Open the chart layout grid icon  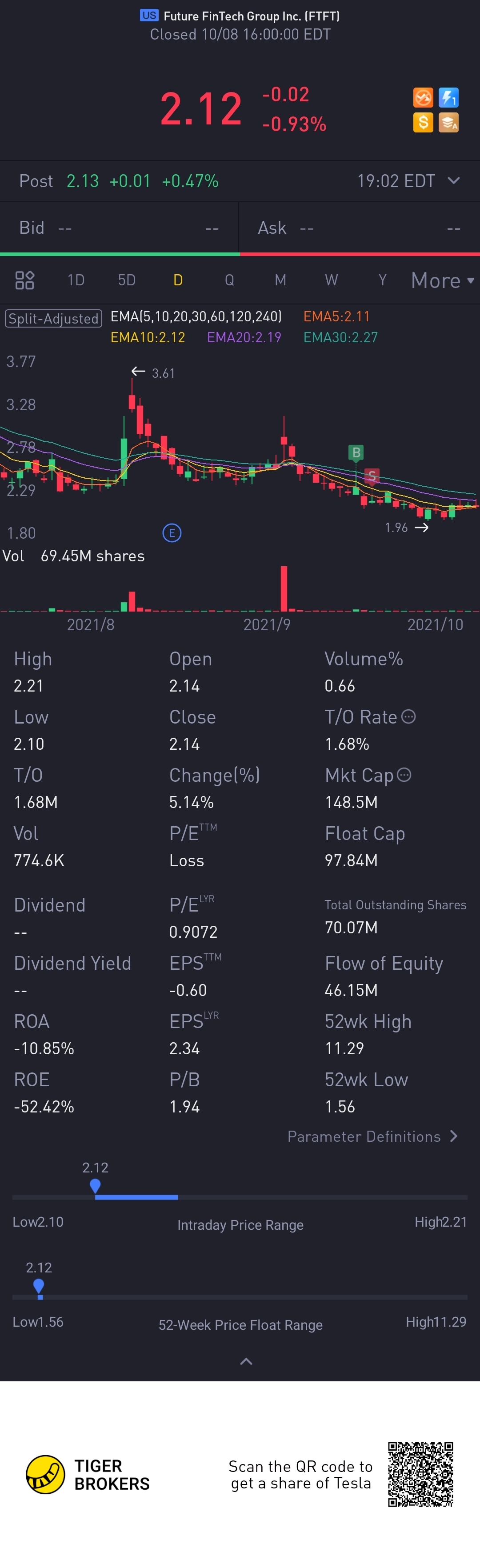(x=24, y=280)
